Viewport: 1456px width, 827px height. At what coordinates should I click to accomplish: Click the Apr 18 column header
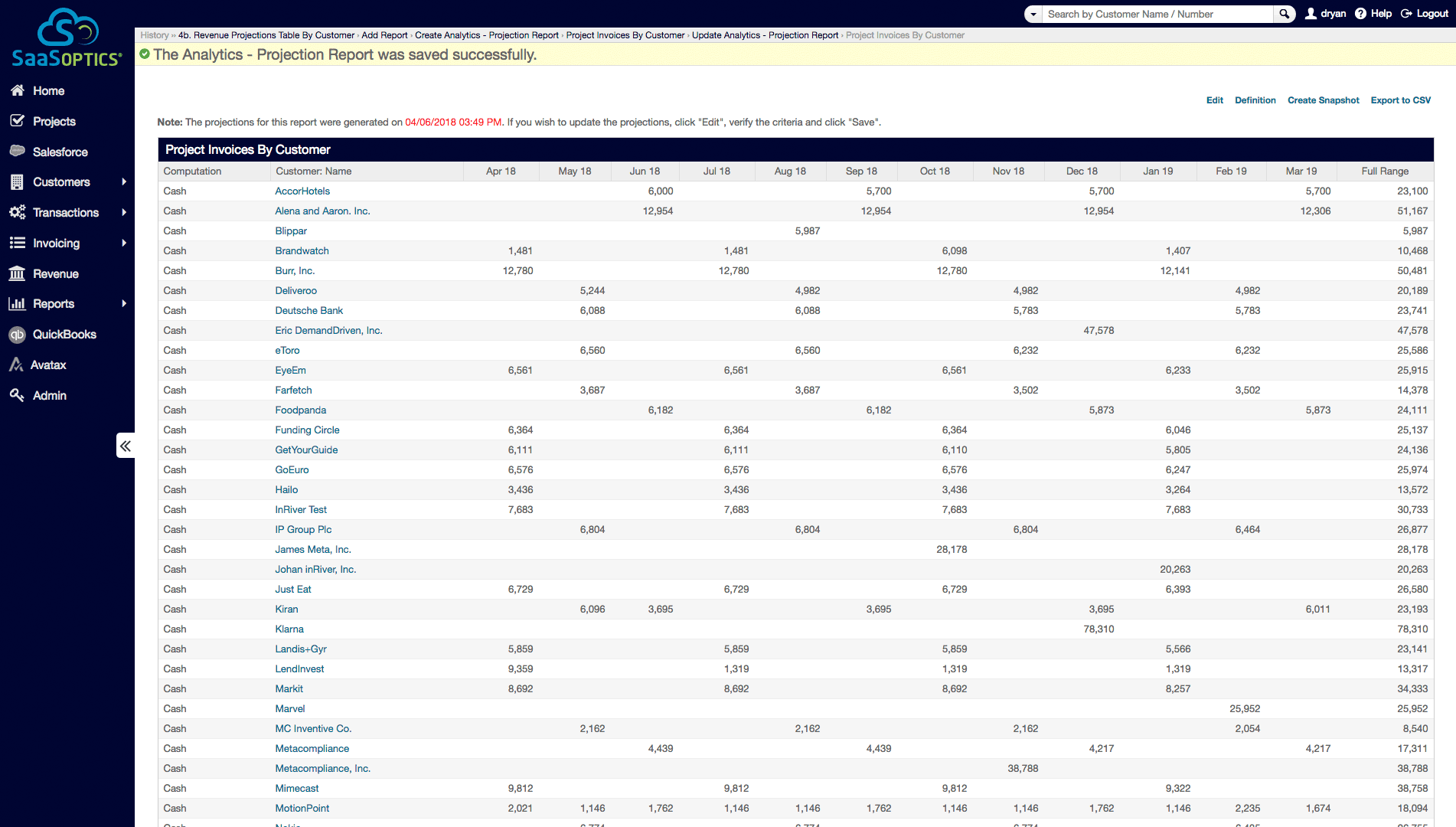pyautogui.click(x=501, y=172)
